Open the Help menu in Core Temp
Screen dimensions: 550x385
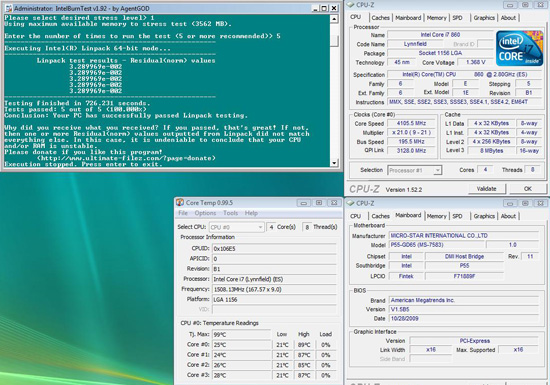pyautogui.click(x=251, y=213)
